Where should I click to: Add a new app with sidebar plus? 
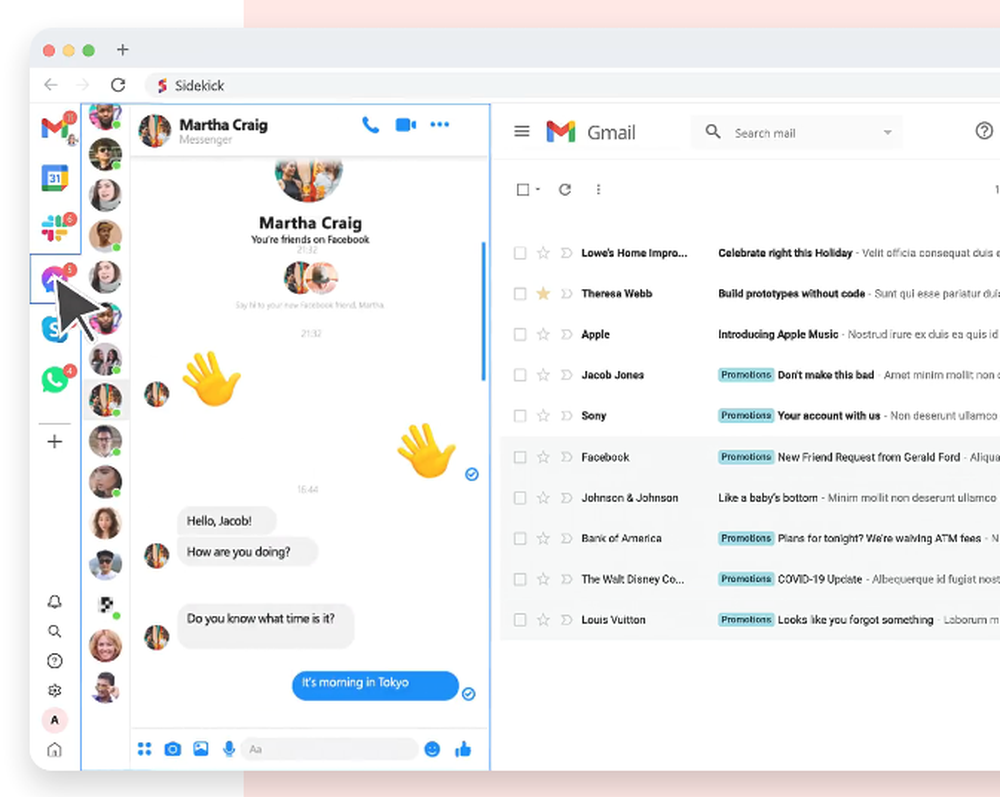(x=55, y=441)
